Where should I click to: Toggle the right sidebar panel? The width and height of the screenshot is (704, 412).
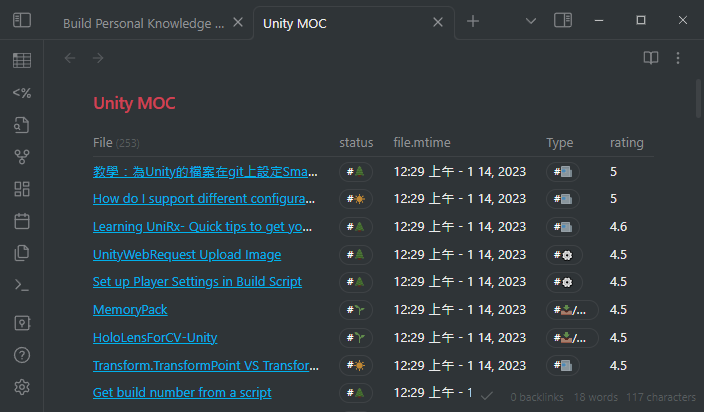click(563, 20)
